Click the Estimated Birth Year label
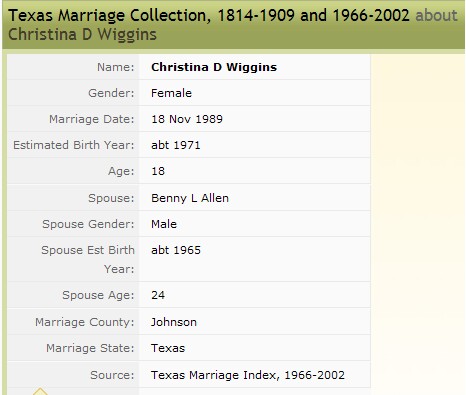The height and width of the screenshot is (395, 466). pos(74,145)
